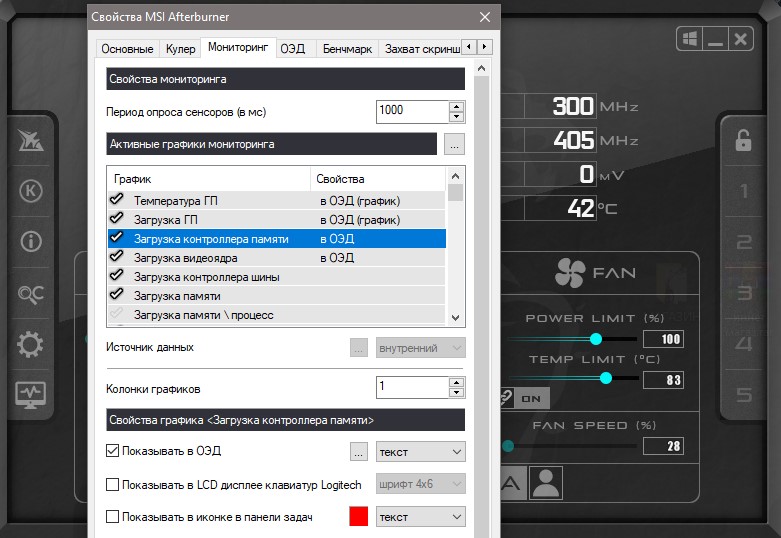Launch OC Scanner from sidebar icon

click(31, 294)
